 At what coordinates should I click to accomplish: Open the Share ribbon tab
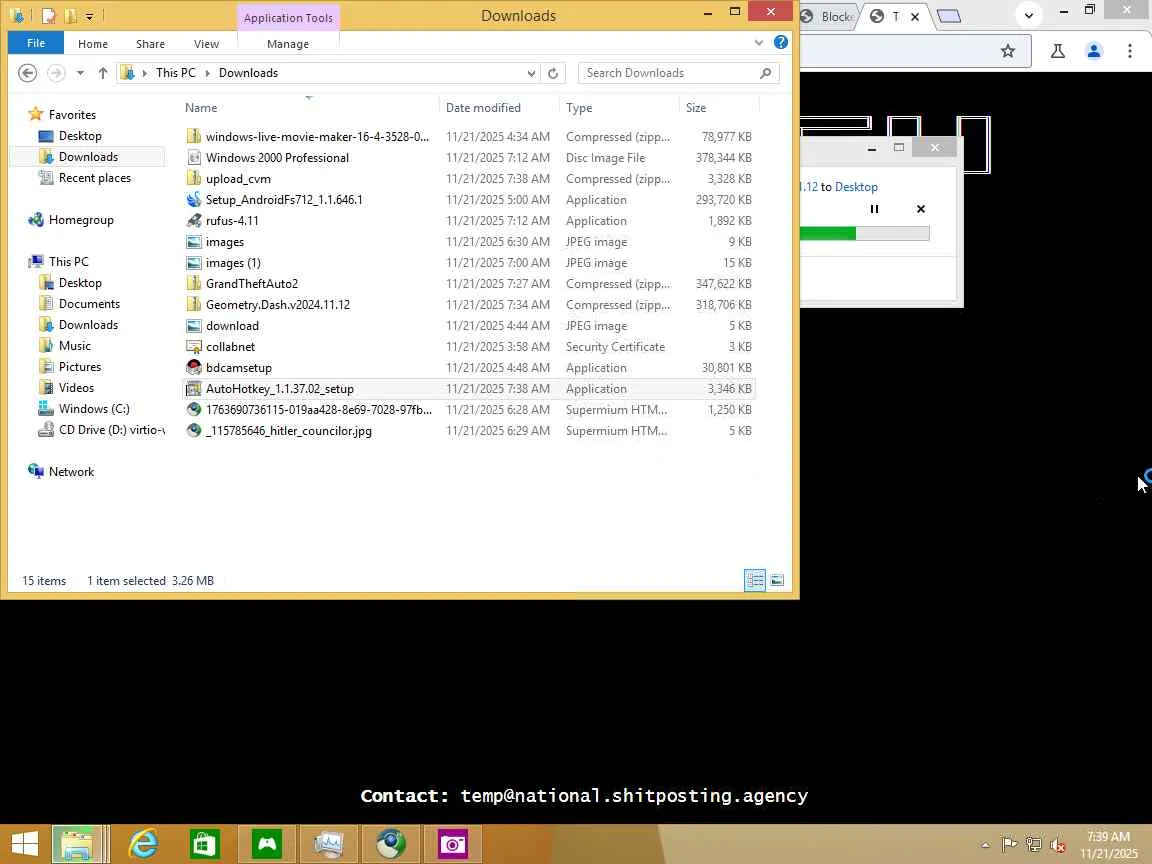[150, 44]
